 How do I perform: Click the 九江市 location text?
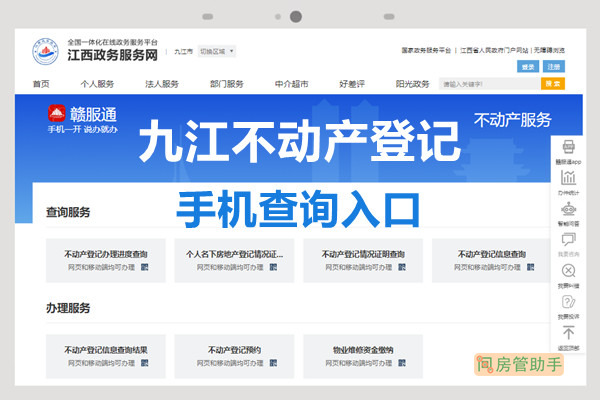[183, 51]
